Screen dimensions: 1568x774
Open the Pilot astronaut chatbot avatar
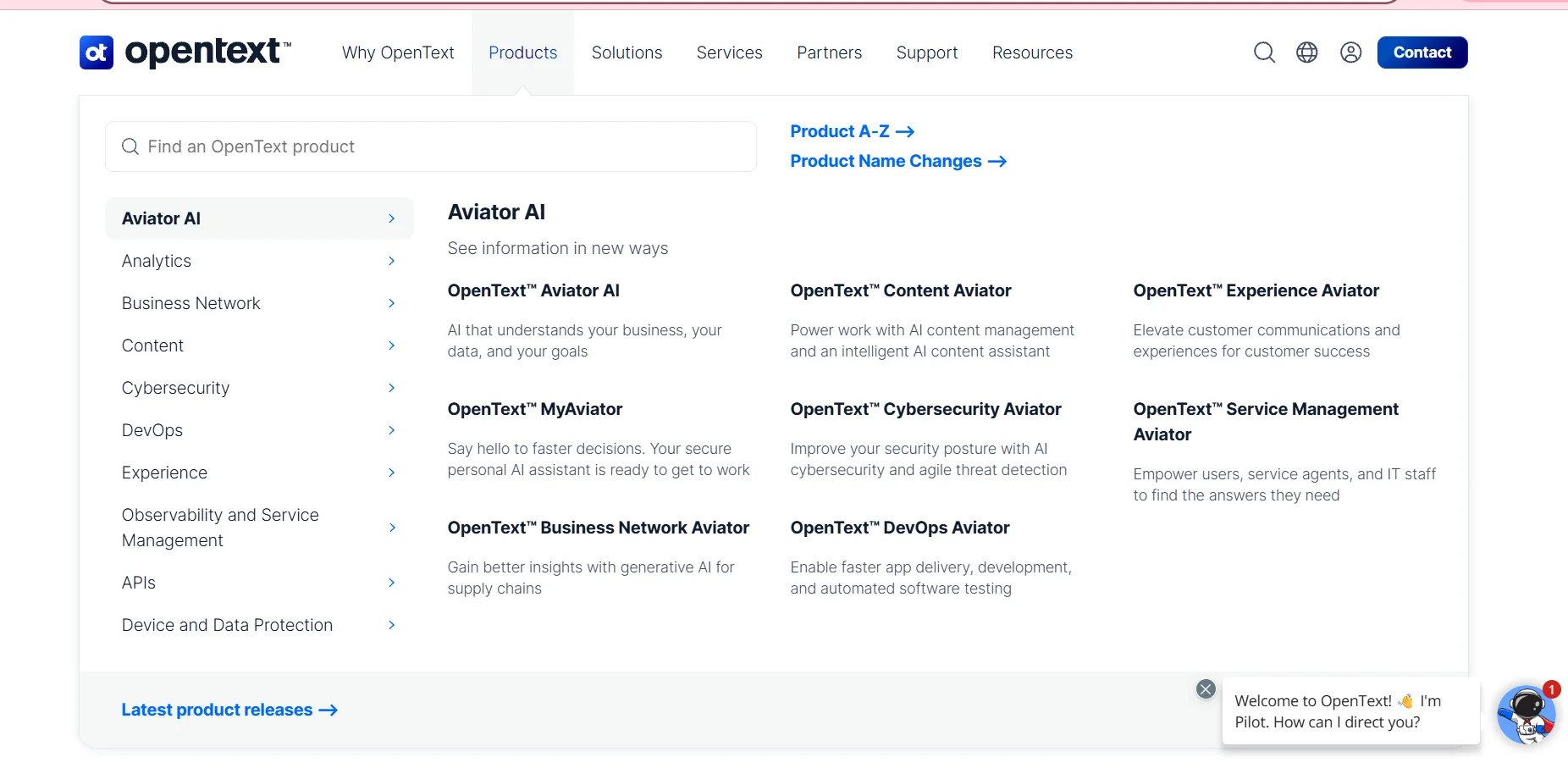coord(1526,715)
